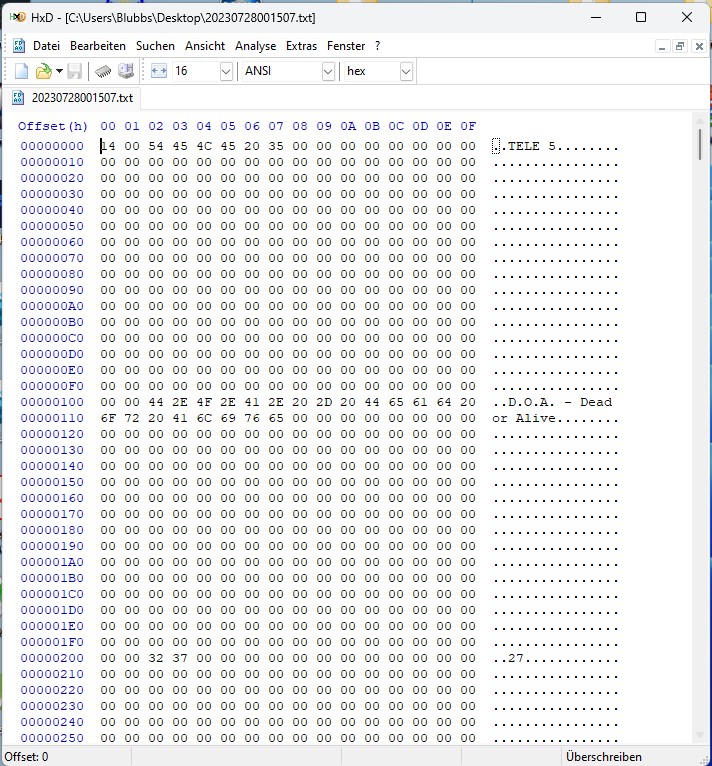This screenshot has width=712, height=766.
Task: Click the Überschreiben mode in status bar
Action: click(604, 757)
